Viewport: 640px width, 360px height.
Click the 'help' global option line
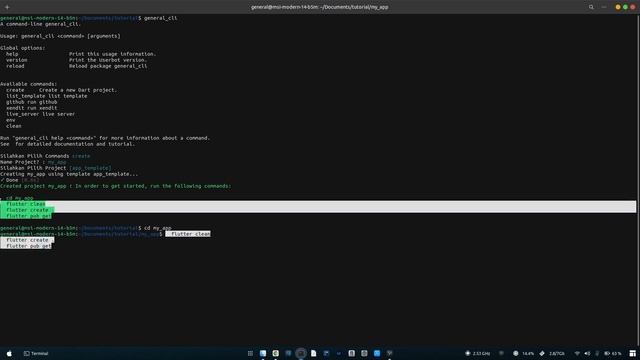(x=81, y=54)
